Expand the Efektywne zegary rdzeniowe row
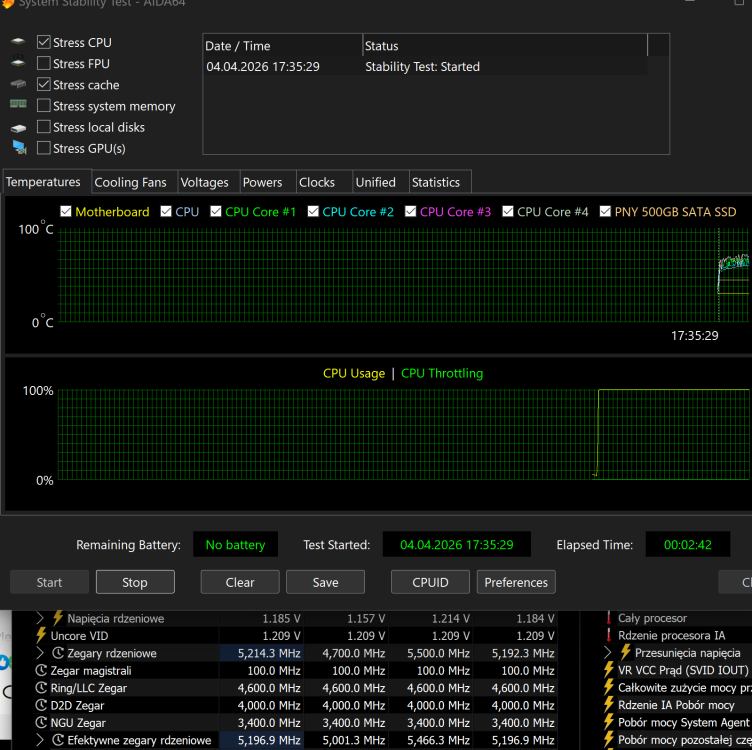This screenshot has width=752, height=750. point(40,740)
